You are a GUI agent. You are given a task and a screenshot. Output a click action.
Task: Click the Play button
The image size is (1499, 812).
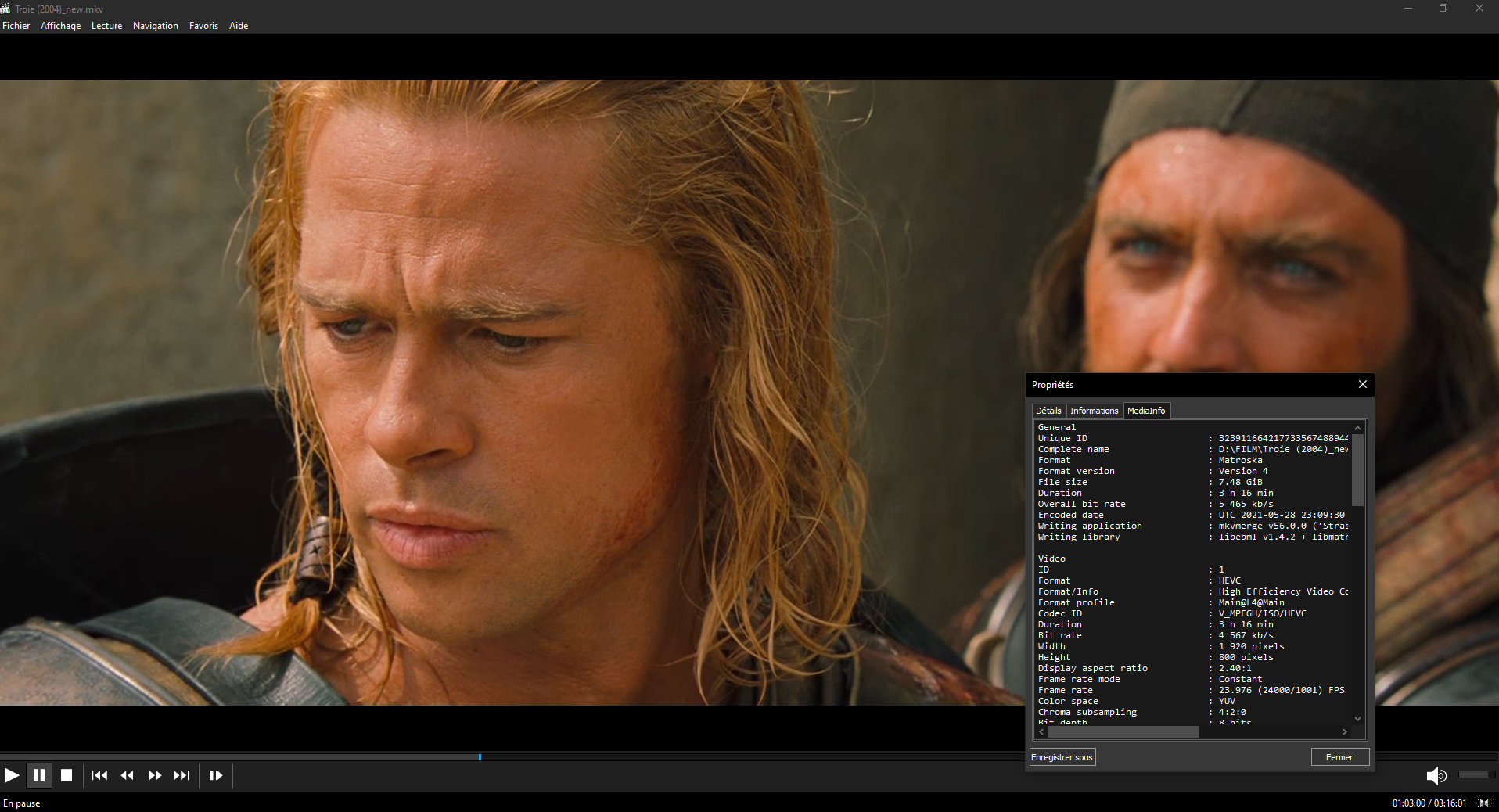click(x=12, y=775)
